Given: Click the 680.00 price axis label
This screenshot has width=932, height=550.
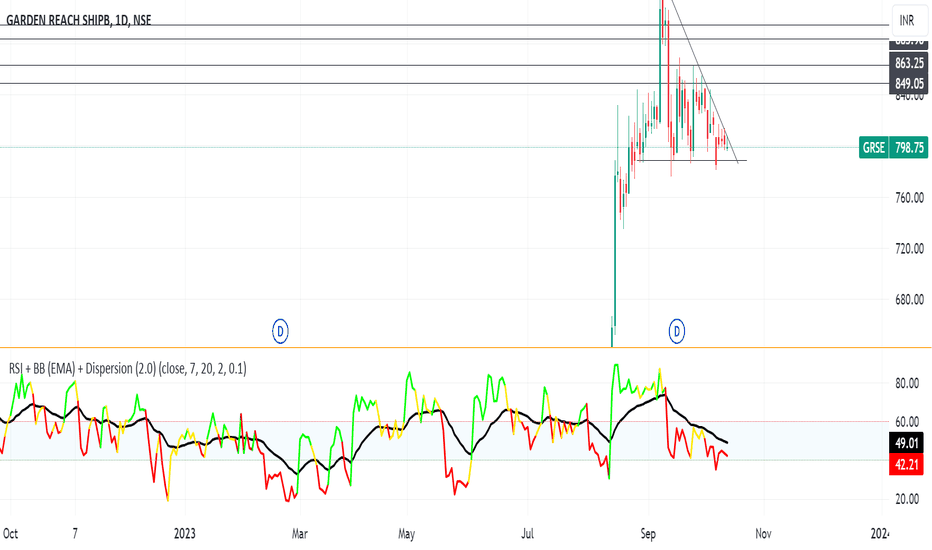Looking at the screenshot, I should coord(909,300).
